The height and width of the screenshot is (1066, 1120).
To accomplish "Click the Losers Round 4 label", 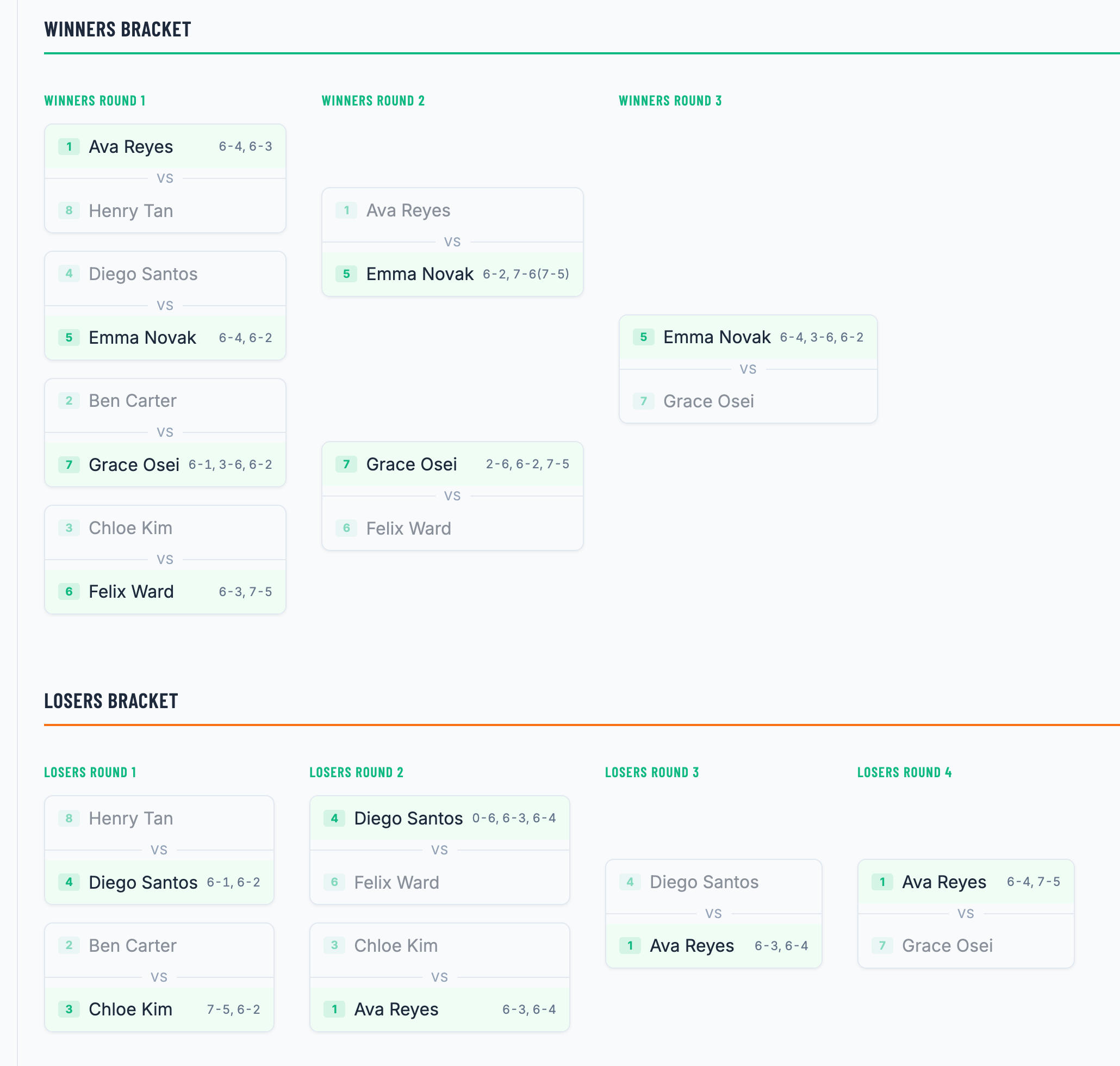I will [x=905, y=772].
